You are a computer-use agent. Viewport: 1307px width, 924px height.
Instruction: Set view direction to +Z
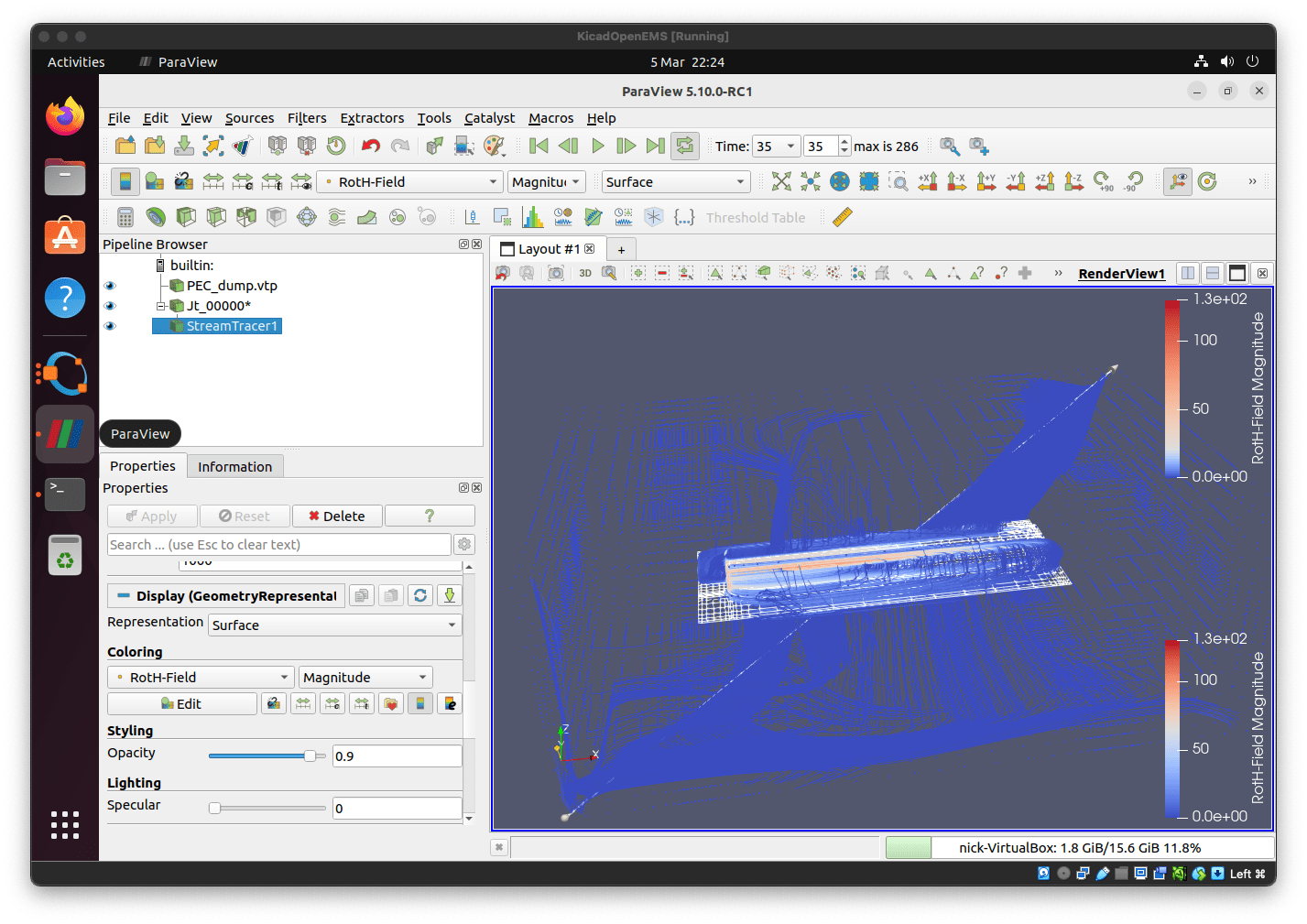click(1045, 181)
